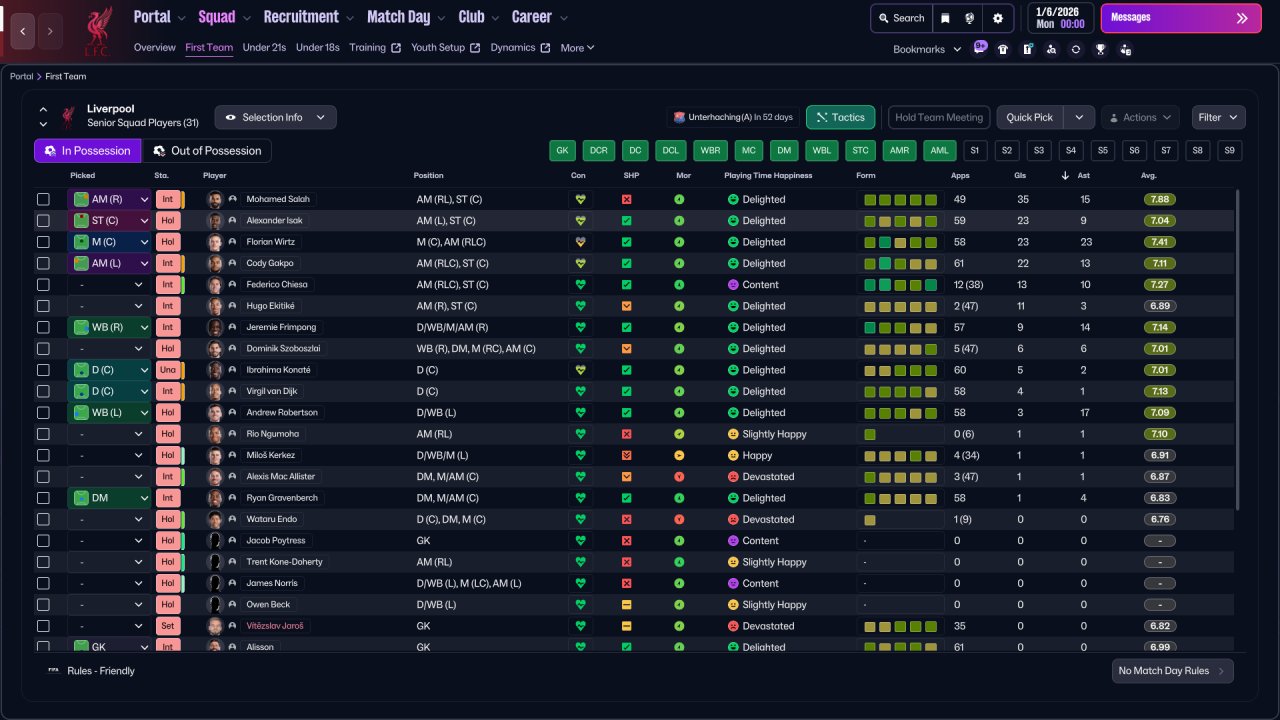1280x720 pixels.
Task: Tick the checkbox for Federico Chiesa
Action: pyautogui.click(x=43, y=285)
